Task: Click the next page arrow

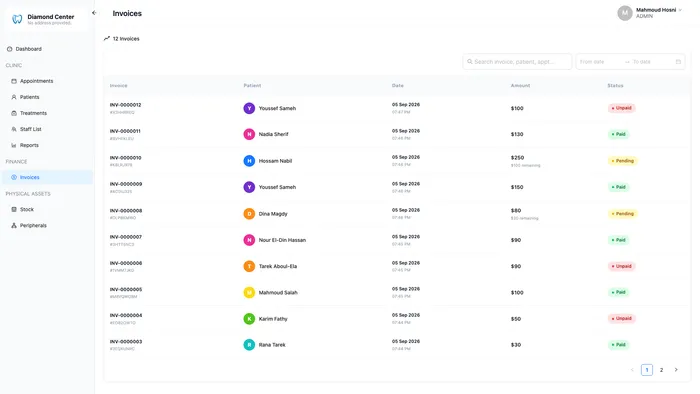Action: pyautogui.click(x=676, y=370)
